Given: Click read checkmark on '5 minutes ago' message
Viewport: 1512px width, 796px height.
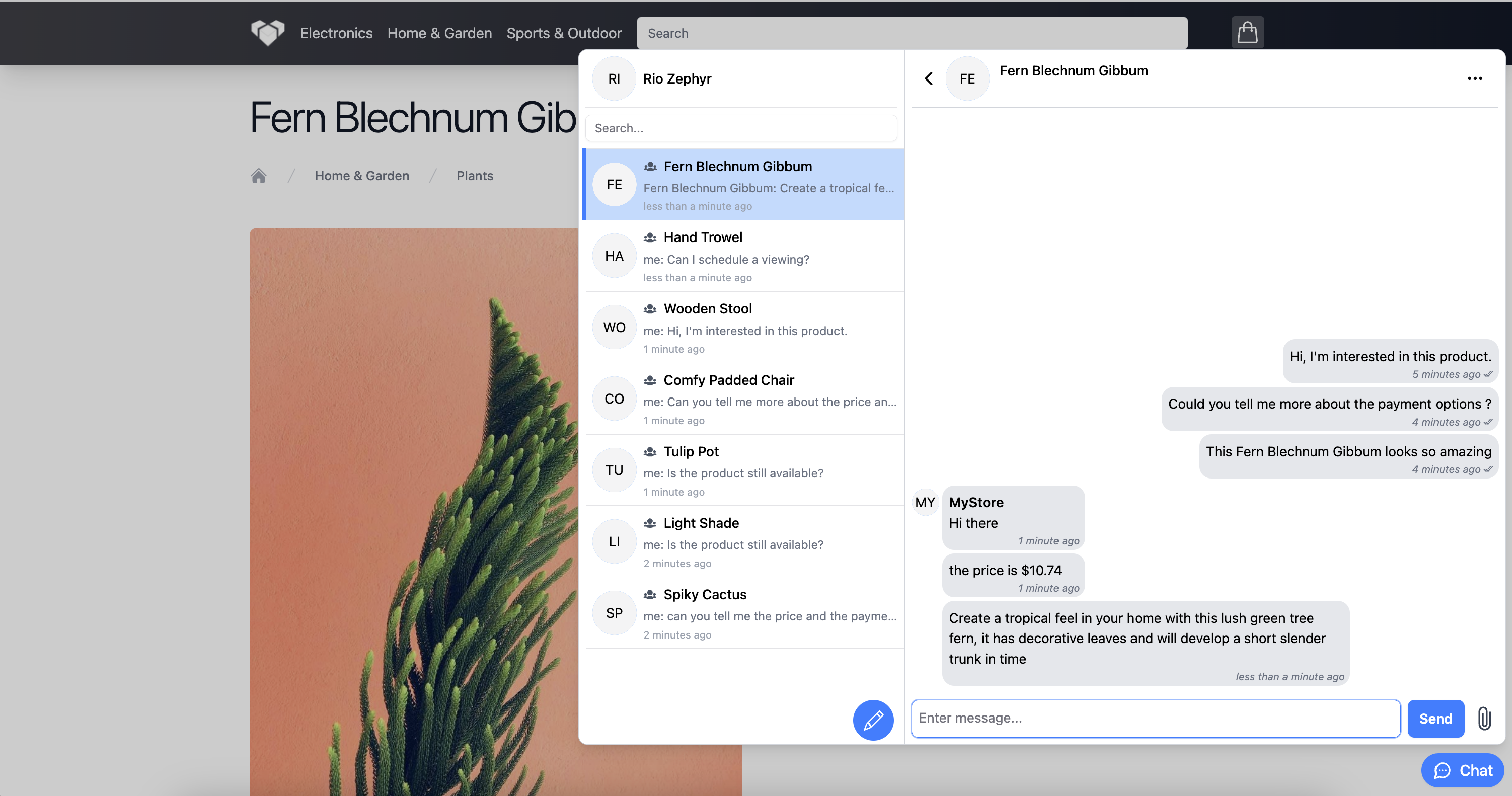Looking at the screenshot, I should (x=1488, y=374).
